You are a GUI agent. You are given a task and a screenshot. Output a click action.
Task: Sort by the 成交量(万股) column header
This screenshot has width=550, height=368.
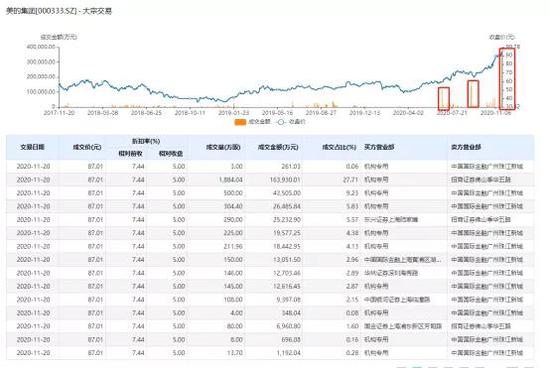(x=223, y=147)
